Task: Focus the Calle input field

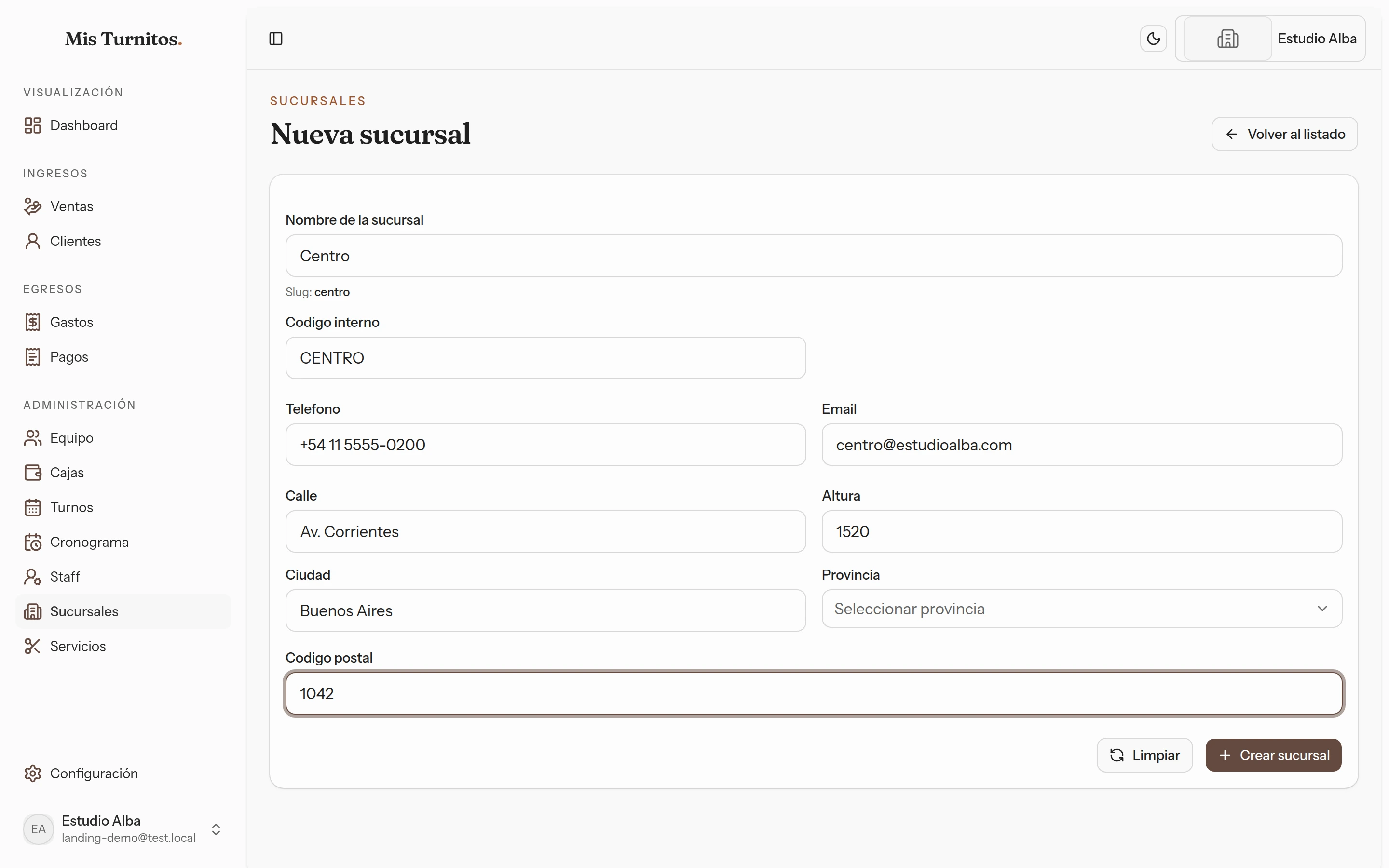Action: coord(545,531)
